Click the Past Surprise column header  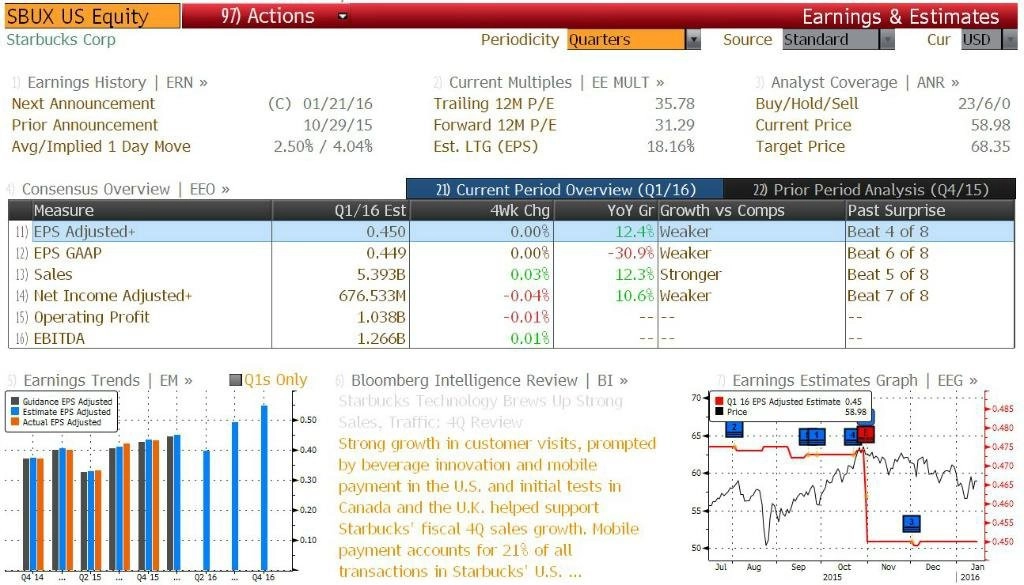click(x=930, y=210)
